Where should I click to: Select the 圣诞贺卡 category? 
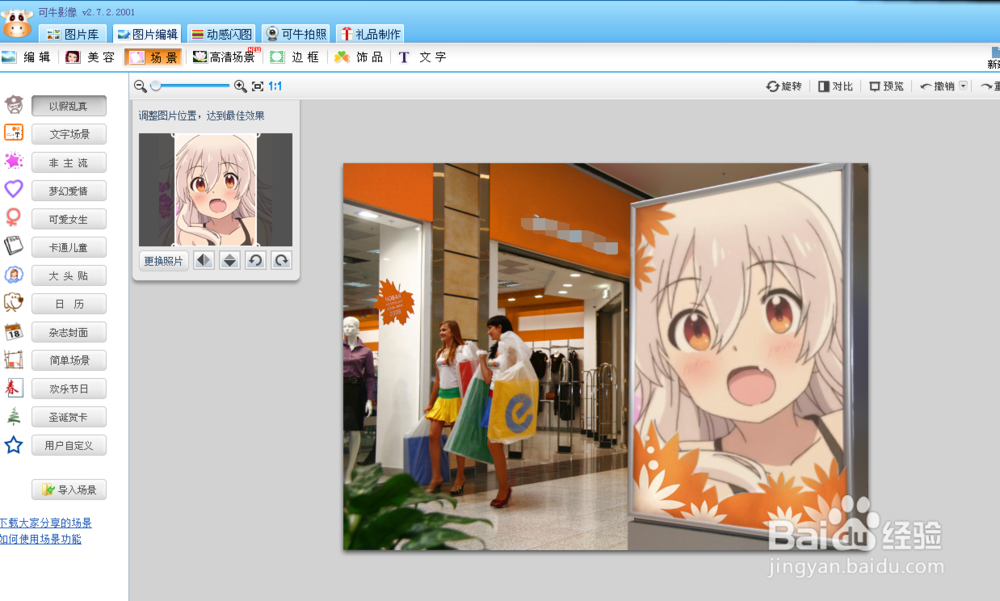pos(69,417)
